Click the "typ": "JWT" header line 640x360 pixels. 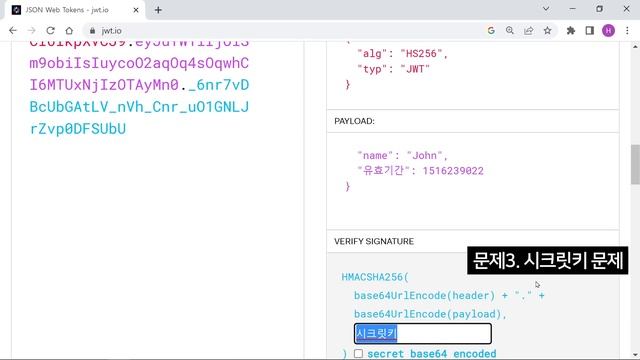click(x=393, y=69)
